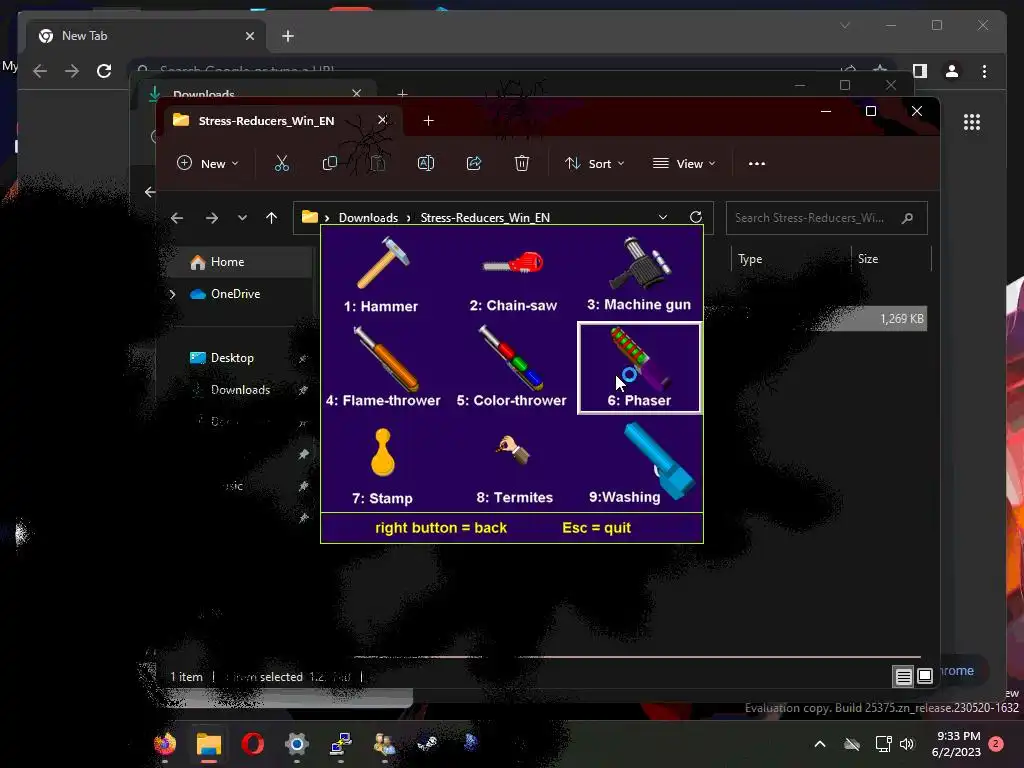The image size is (1024, 768).
Task: Select the Chain-saw tool
Action: coord(513,278)
